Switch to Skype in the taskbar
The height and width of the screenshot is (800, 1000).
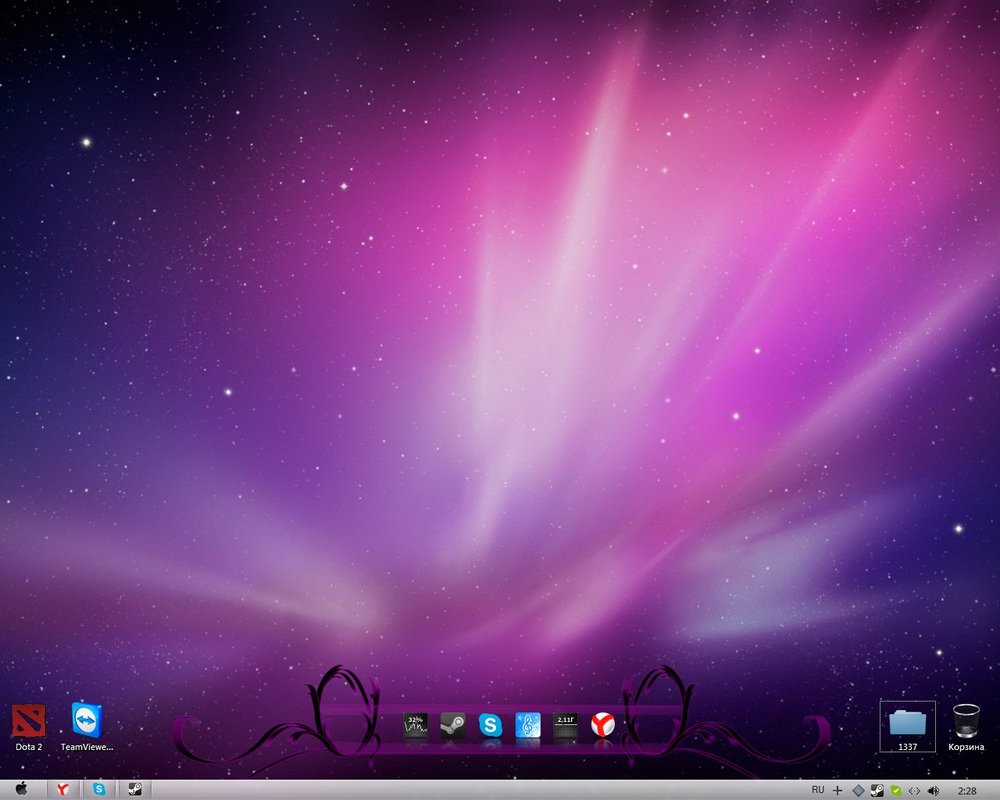click(99, 790)
